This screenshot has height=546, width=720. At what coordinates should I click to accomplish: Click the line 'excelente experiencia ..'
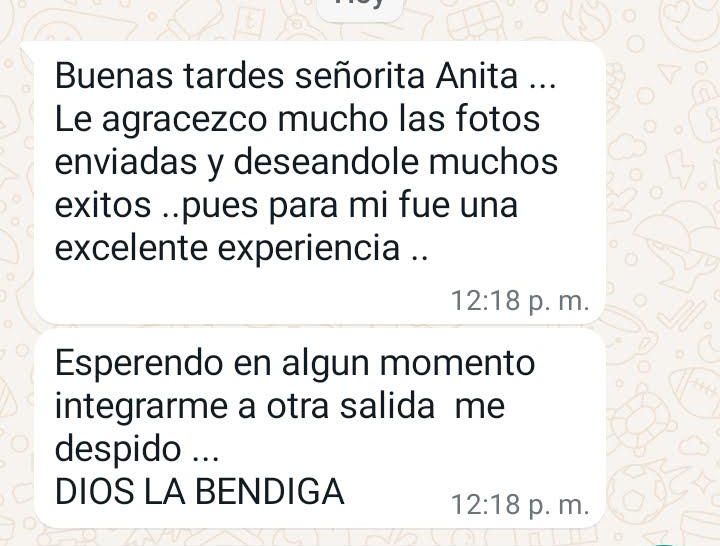pos(242,248)
